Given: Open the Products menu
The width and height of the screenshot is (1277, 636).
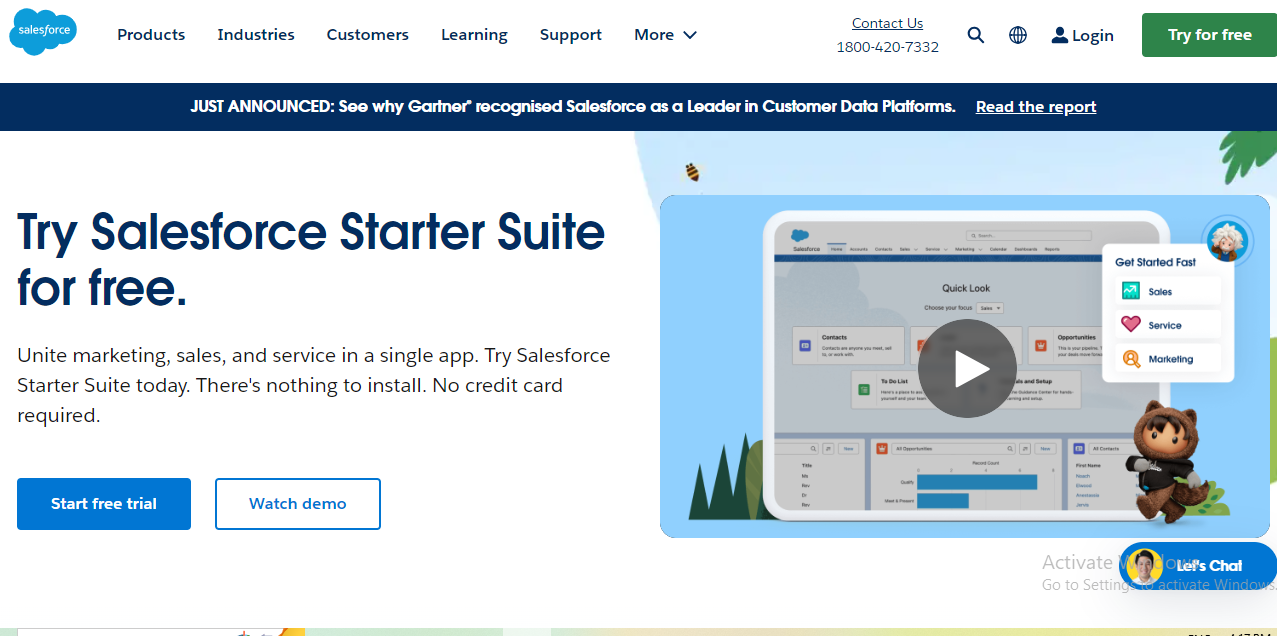Looking at the screenshot, I should click(x=151, y=35).
